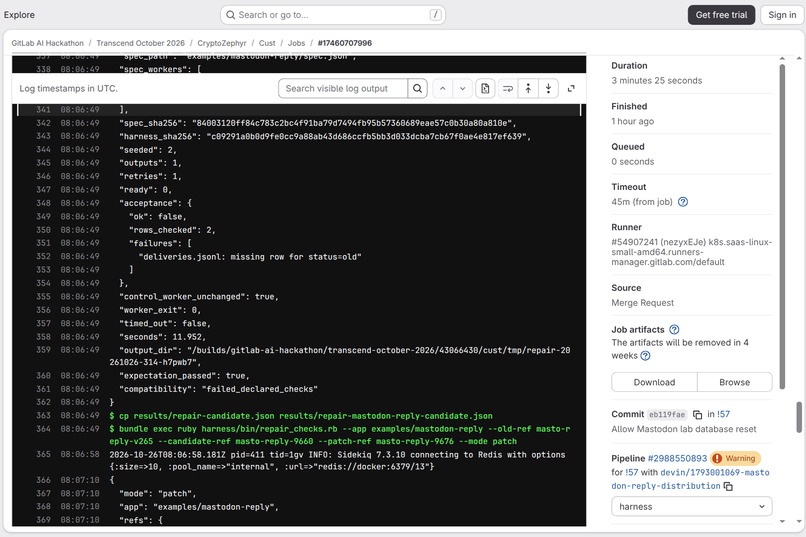The height and width of the screenshot is (537, 806).
Task: Click the log search magnifier button
Action: 417,88
